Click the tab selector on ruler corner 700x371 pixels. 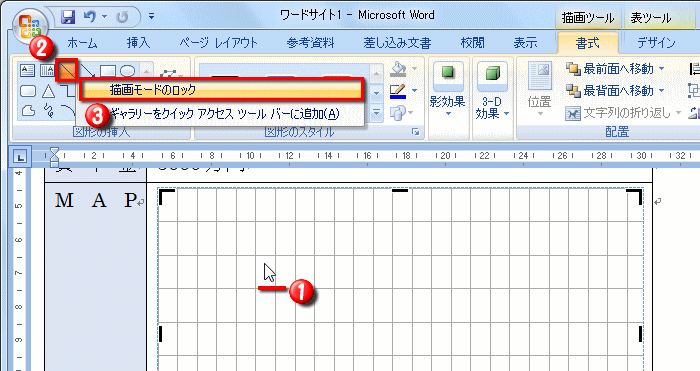(20, 157)
